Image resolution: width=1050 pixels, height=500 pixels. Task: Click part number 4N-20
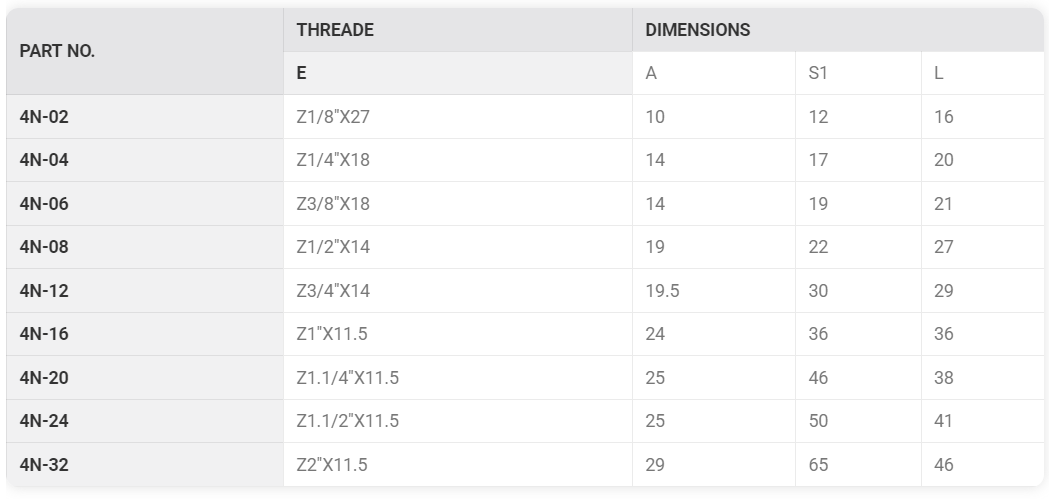coord(44,378)
